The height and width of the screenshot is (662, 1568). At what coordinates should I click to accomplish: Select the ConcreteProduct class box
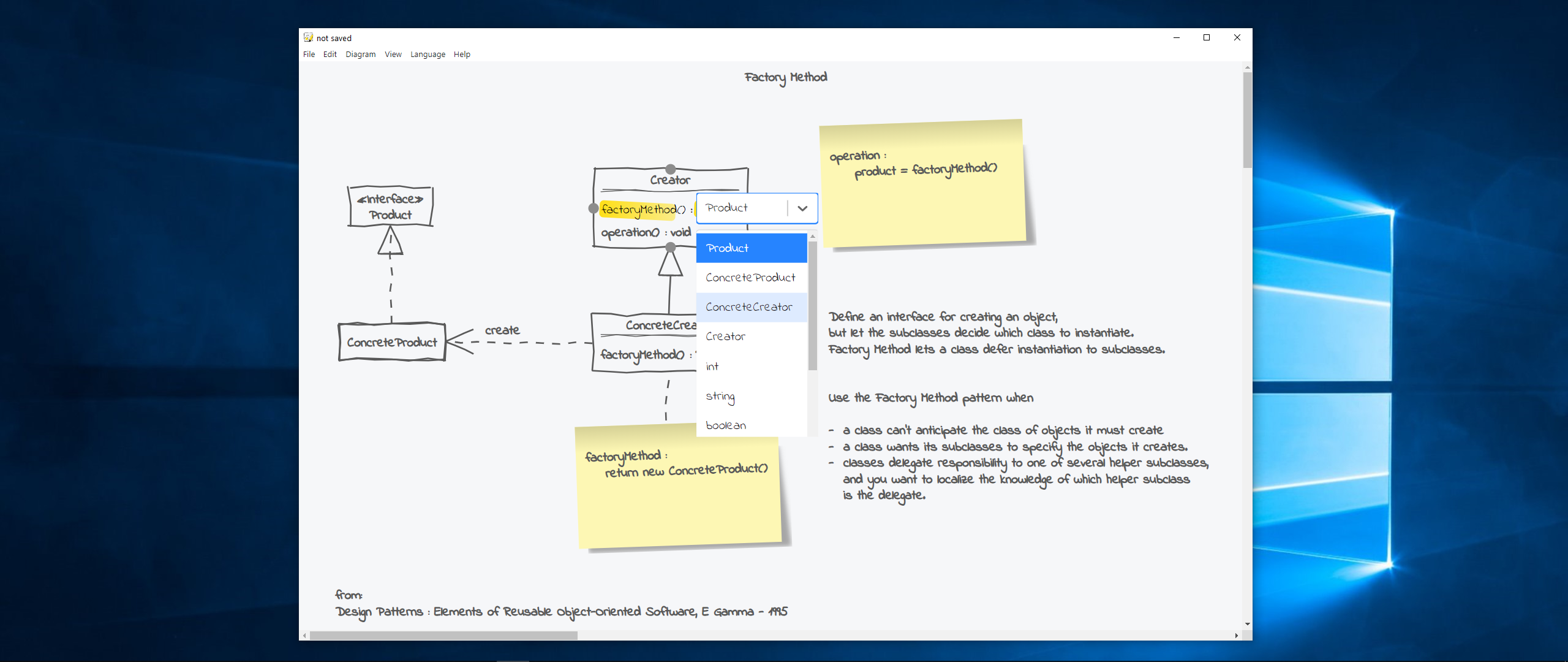[392, 342]
